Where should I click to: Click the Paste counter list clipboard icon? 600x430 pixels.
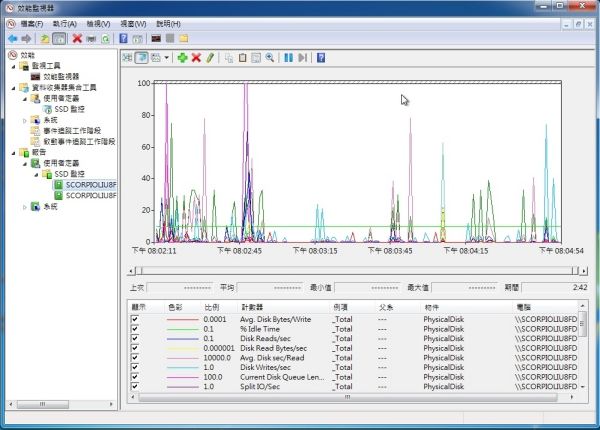click(243, 58)
